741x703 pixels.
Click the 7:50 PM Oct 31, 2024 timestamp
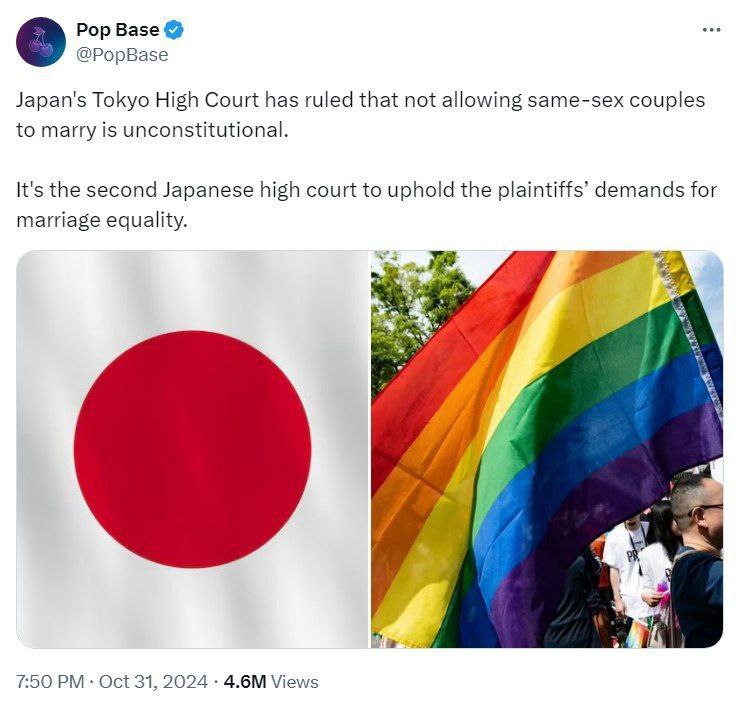[x=112, y=682]
